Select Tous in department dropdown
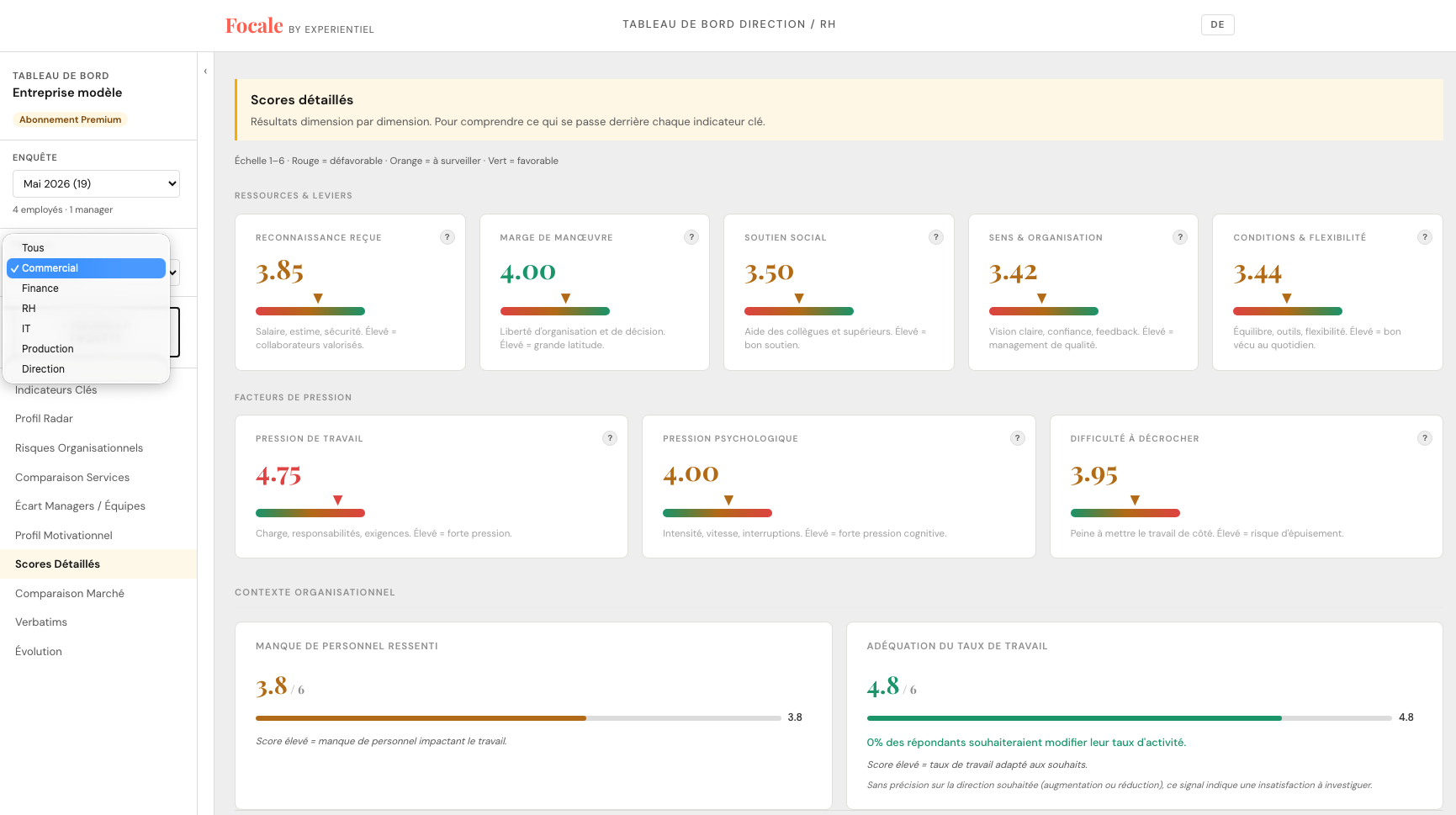 [x=86, y=248]
